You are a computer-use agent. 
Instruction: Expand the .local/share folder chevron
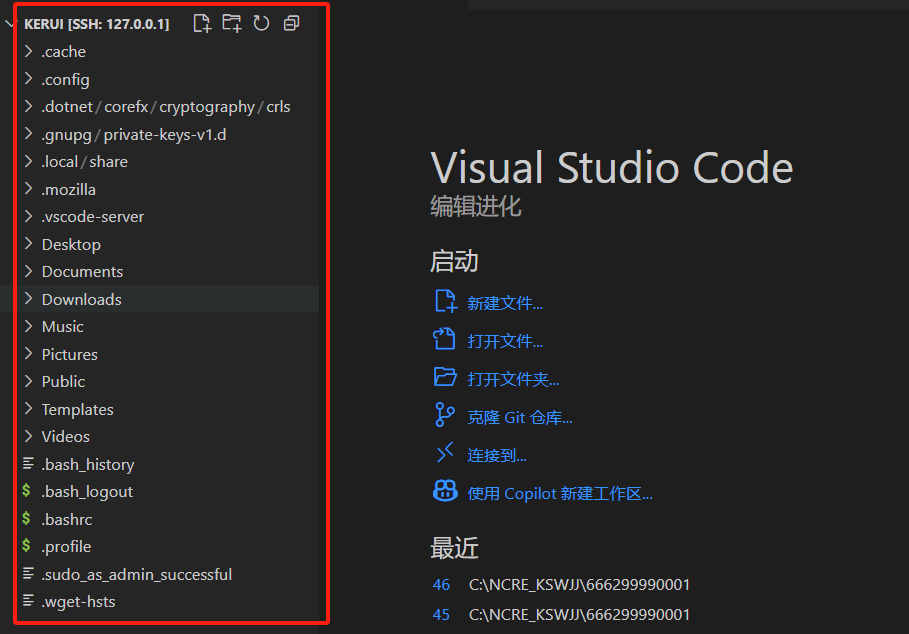click(x=28, y=161)
